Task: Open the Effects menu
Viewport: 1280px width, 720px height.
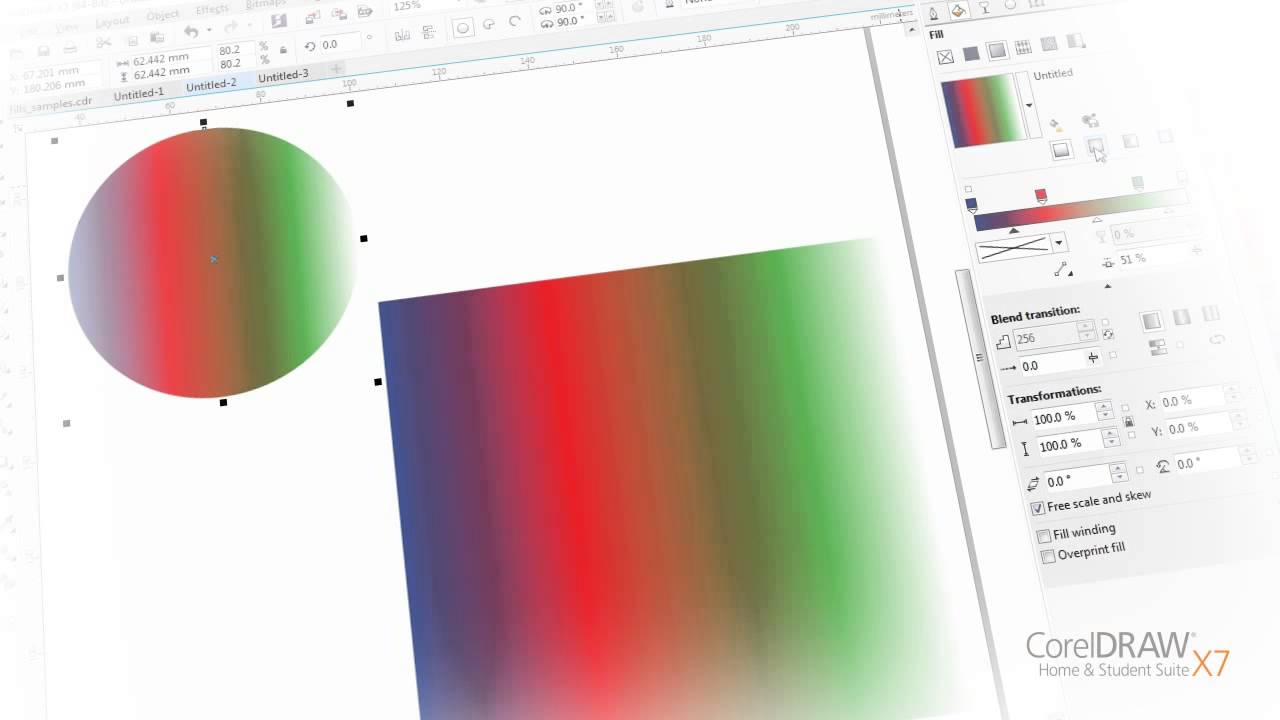Action: (x=212, y=9)
